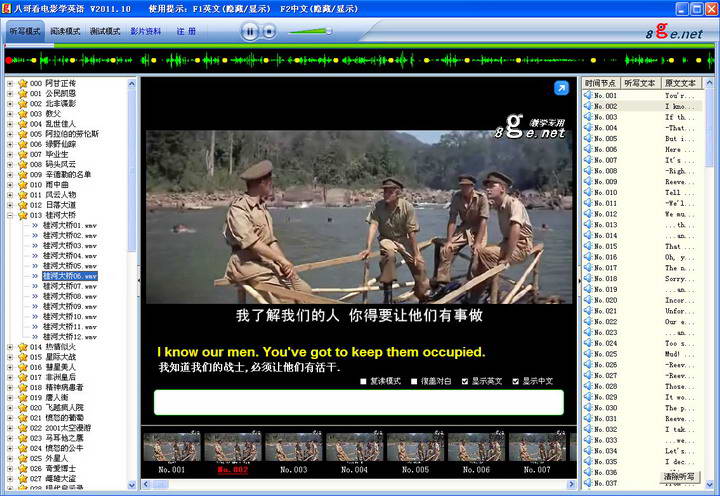Open file 桂河大桥12.wmv
Viewport: 720px width, 496px height.
click(x=70, y=337)
